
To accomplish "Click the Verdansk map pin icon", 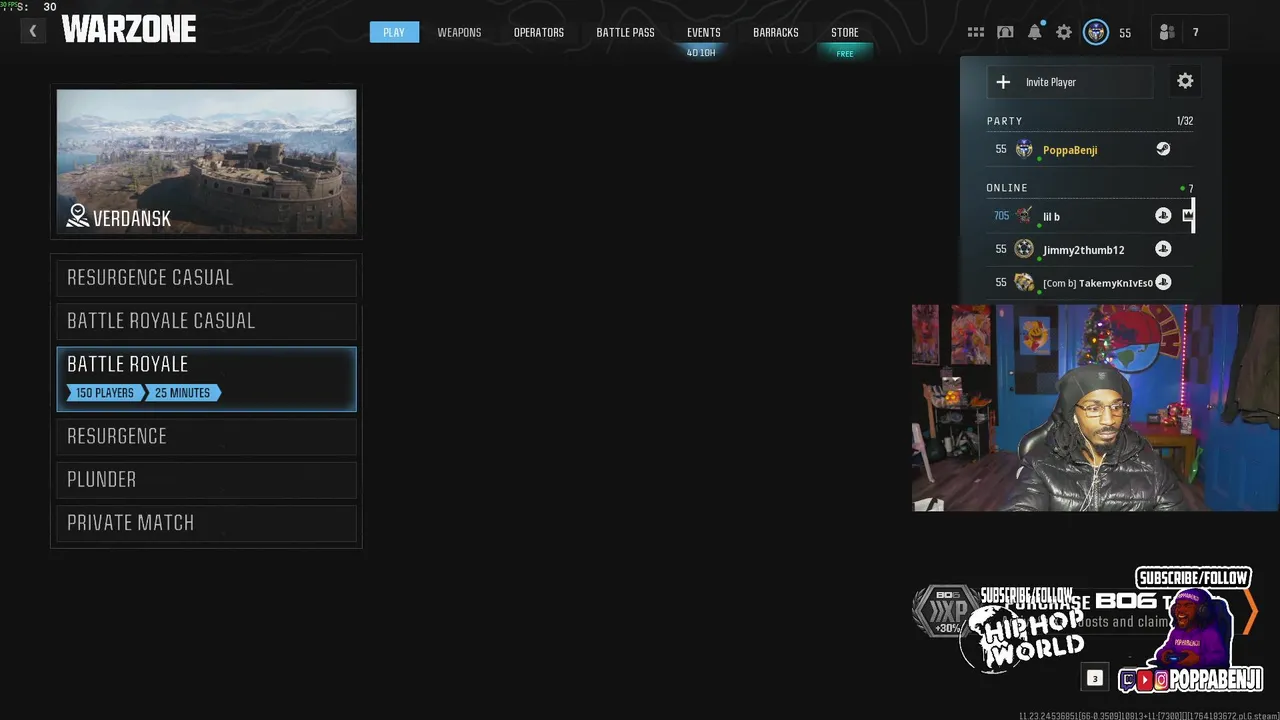I will click(77, 216).
